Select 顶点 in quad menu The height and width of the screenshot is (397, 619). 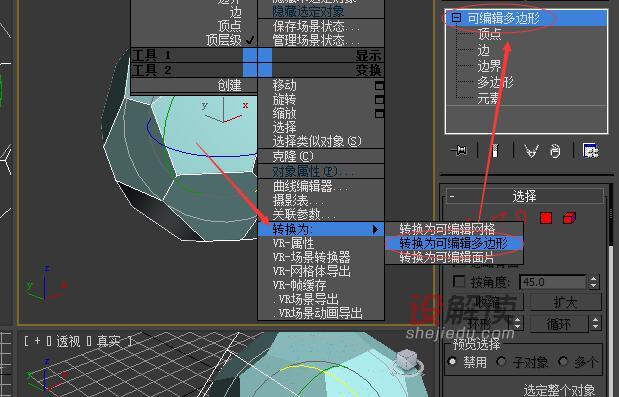(230, 26)
